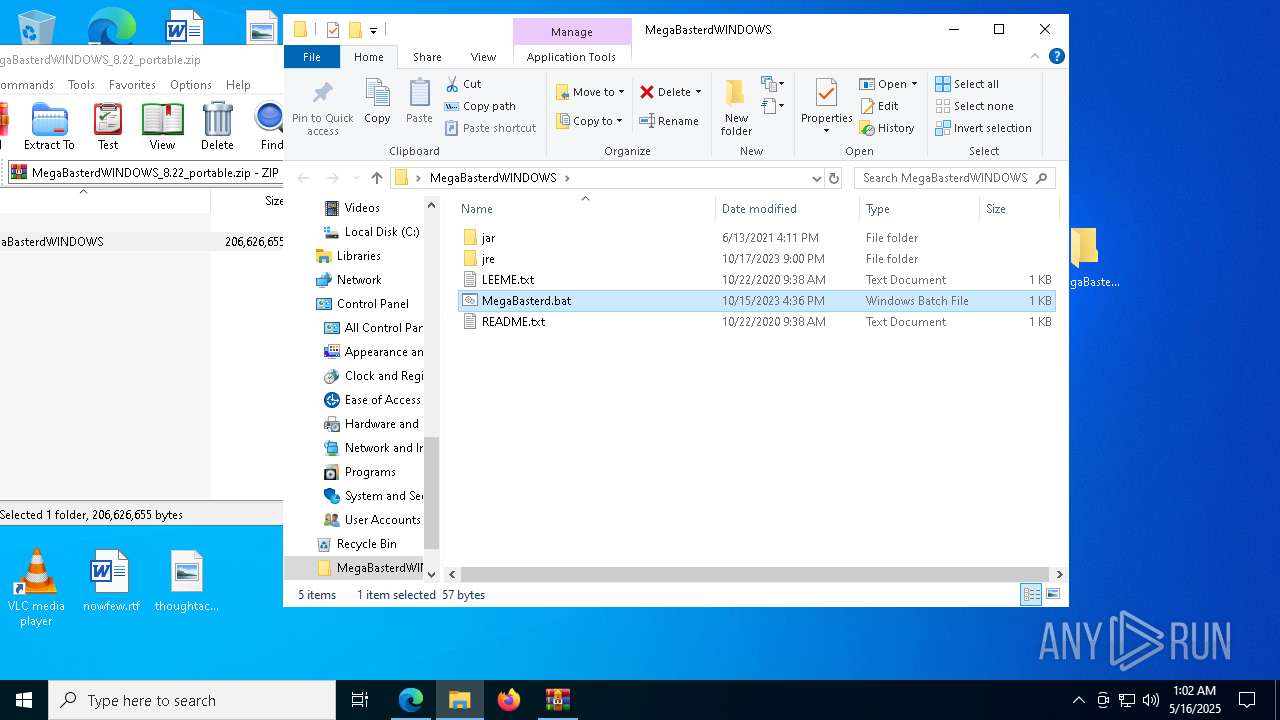
Task: Switch to the View ribbon tab
Action: tap(483, 57)
